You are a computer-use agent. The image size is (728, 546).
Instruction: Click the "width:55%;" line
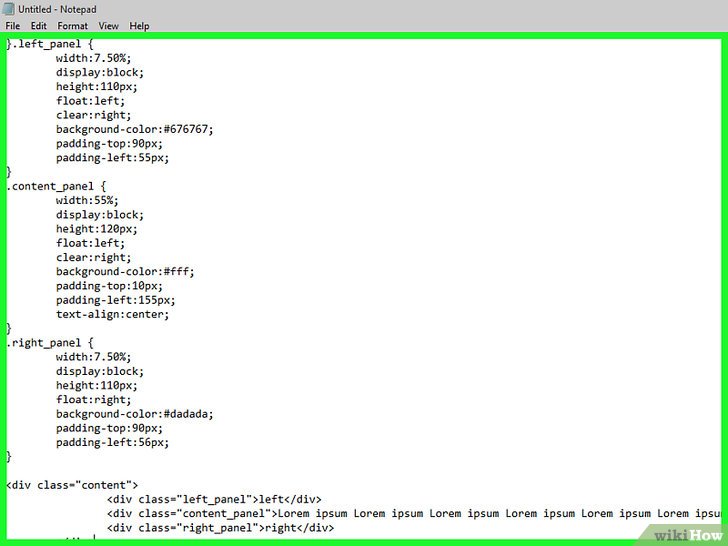(x=87, y=200)
